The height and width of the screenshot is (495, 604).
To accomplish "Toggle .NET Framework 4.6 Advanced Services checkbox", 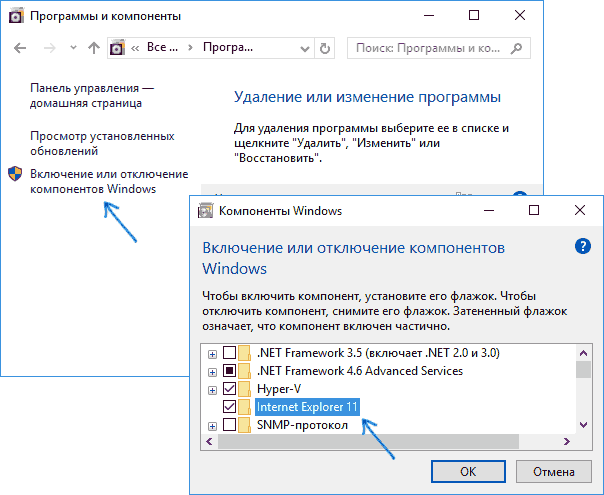I will 230,371.
